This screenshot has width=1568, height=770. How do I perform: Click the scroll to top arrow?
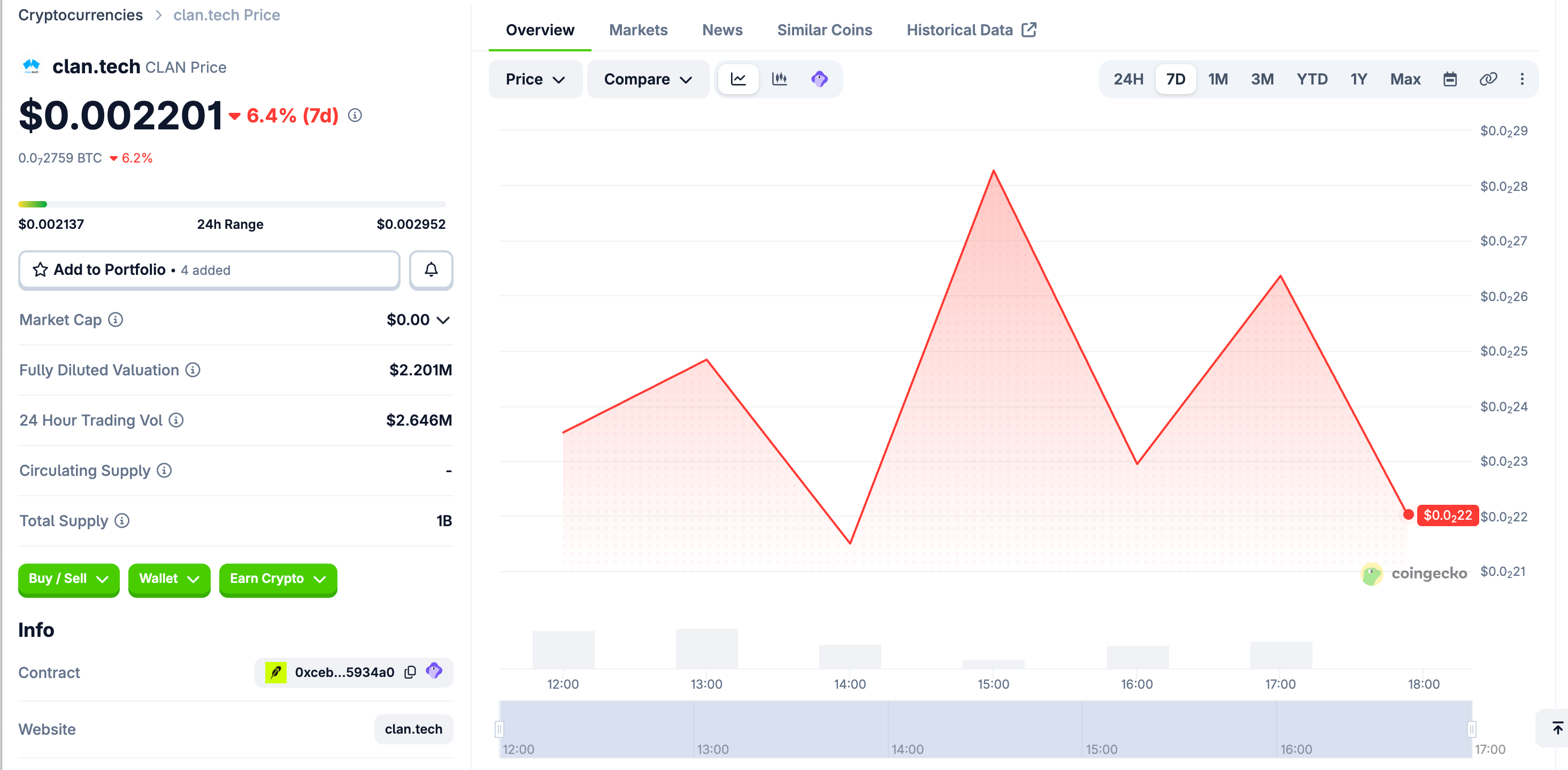click(x=1557, y=728)
